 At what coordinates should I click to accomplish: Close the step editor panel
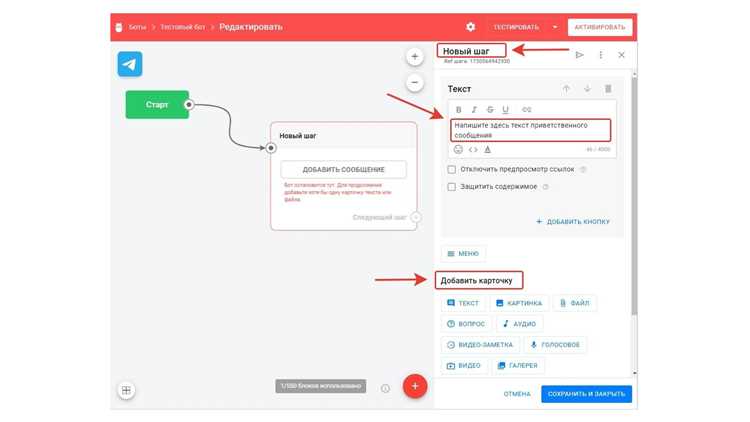tap(621, 55)
